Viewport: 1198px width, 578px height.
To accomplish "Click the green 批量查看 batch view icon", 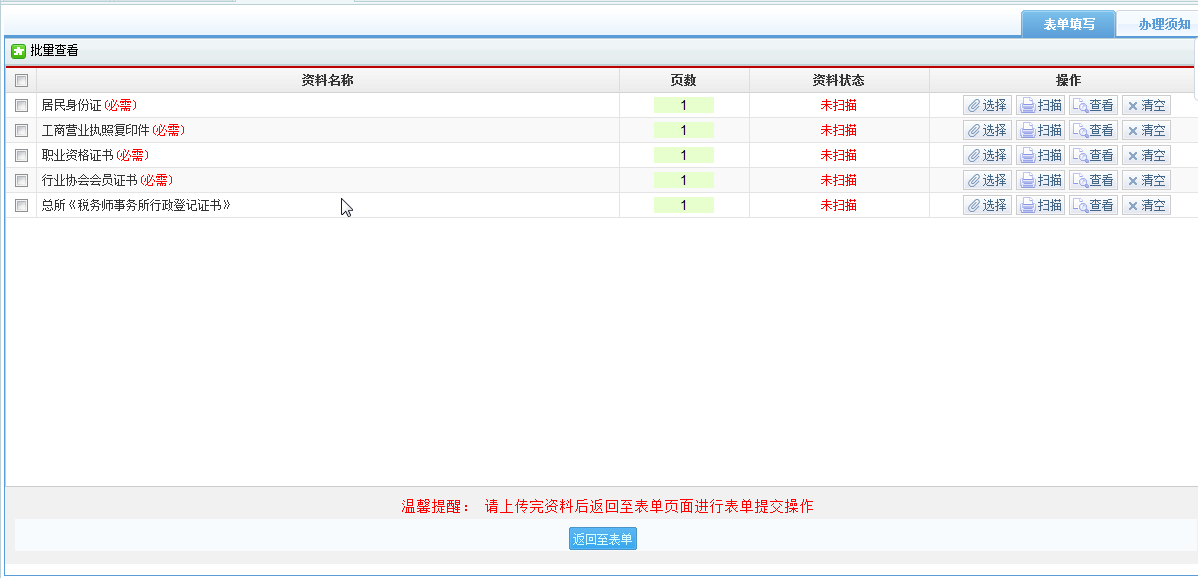I will click(18, 51).
